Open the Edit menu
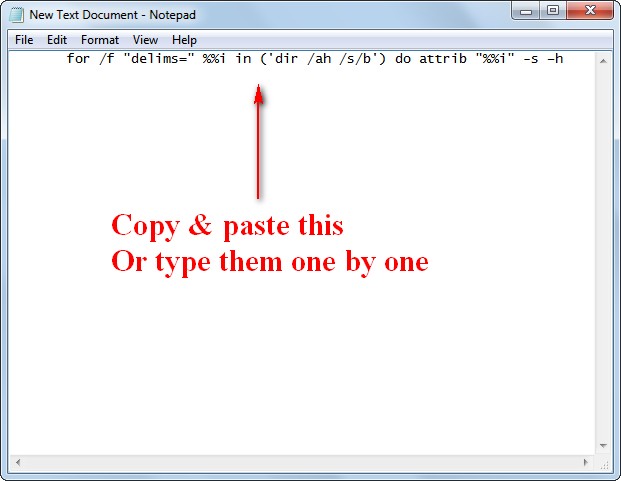Image resolution: width=621 pixels, height=481 pixels. click(57, 40)
